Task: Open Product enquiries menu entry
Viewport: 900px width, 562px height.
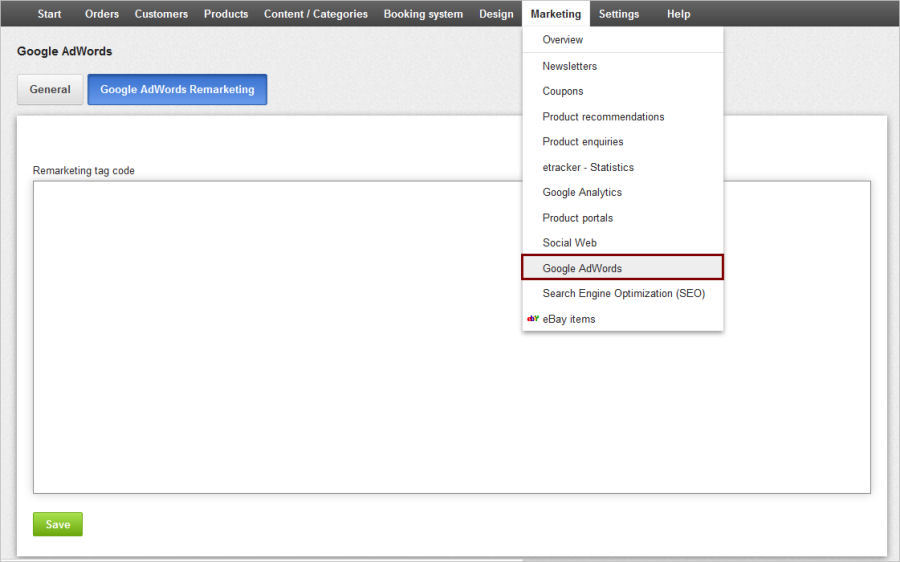Action: pyautogui.click(x=623, y=142)
